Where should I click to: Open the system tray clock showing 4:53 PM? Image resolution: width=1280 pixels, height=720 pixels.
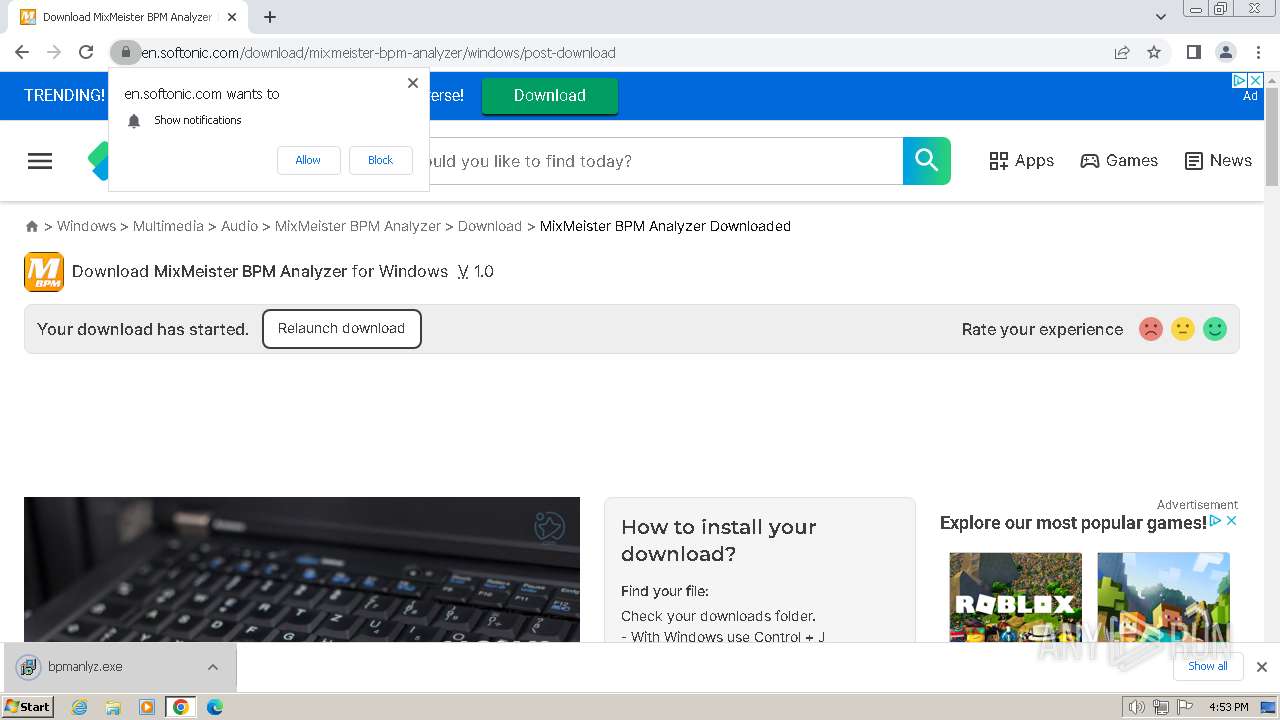pyautogui.click(x=1229, y=707)
